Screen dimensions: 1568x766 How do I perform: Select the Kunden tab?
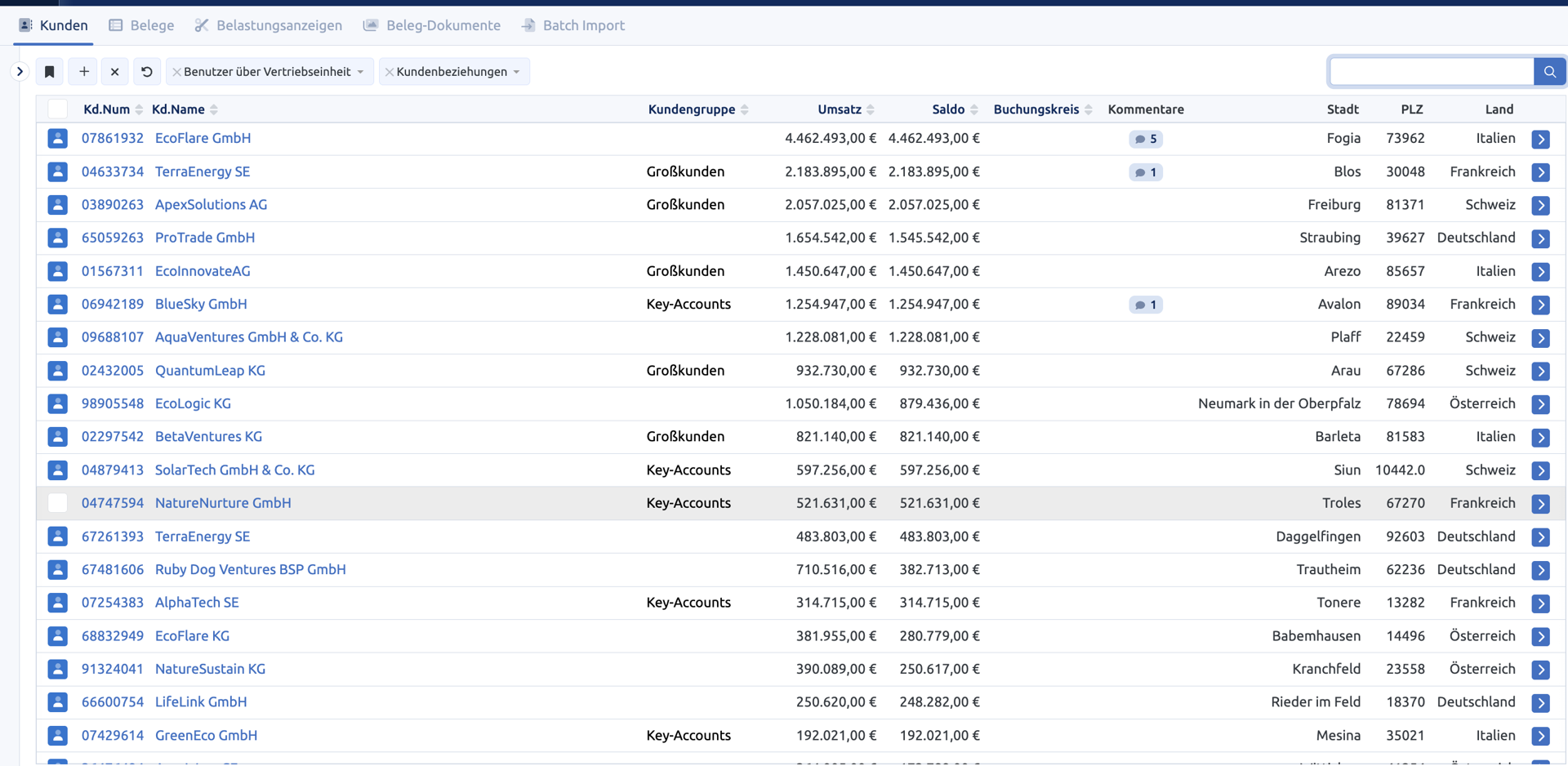pyautogui.click(x=54, y=25)
